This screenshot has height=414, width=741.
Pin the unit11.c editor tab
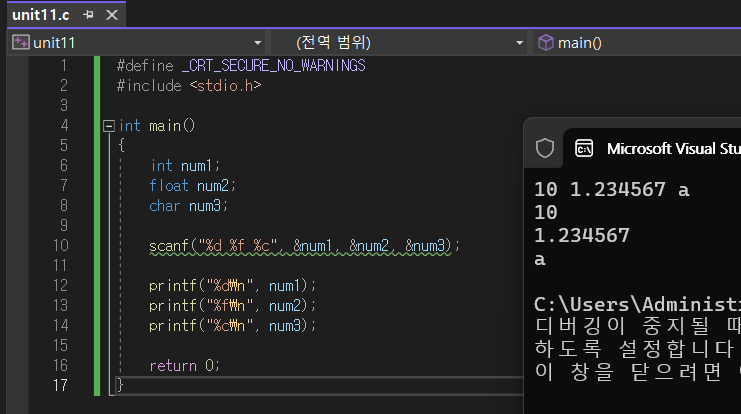pyautogui.click(x=88, y=15)
